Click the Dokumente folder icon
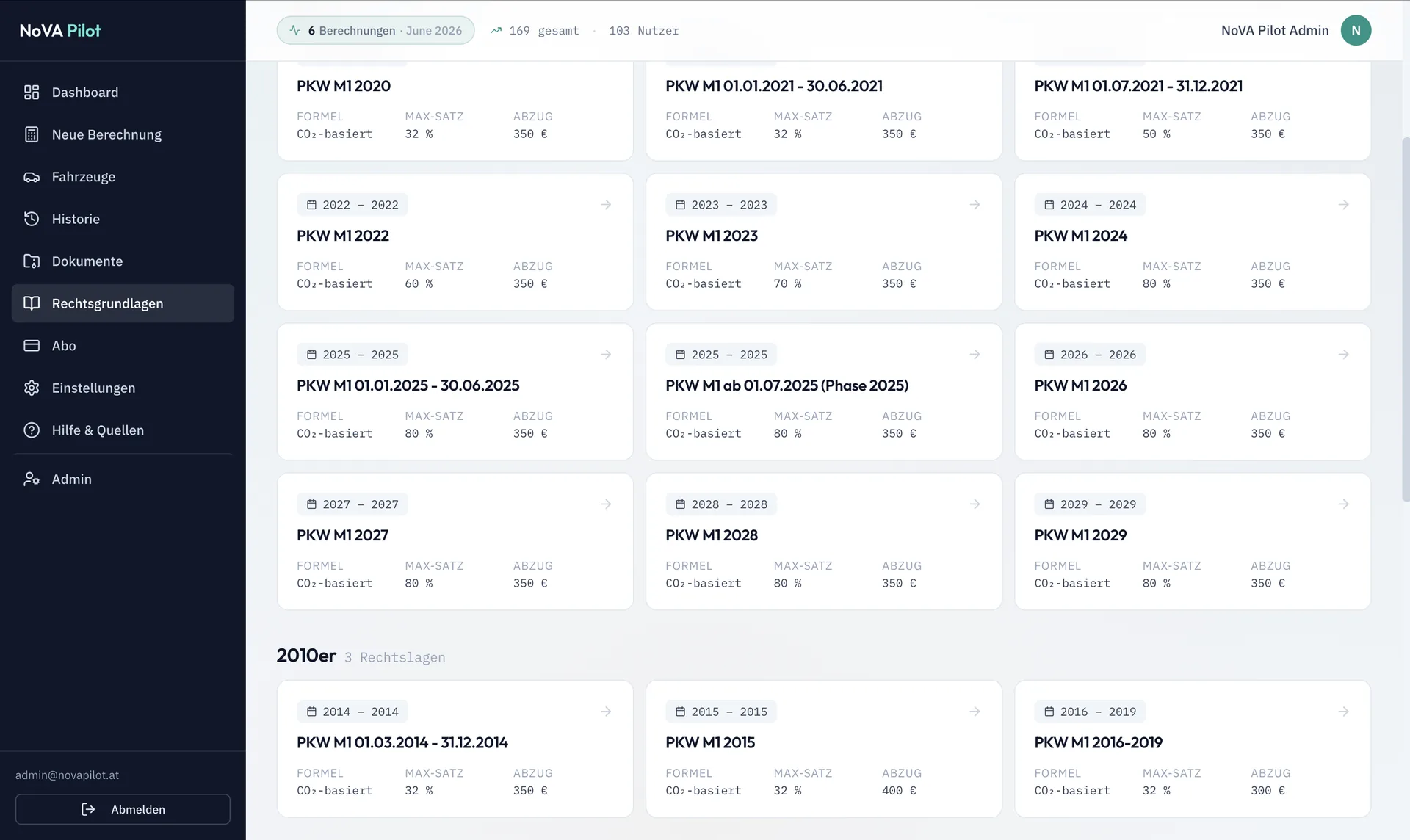The image size is (1410, 840). (x=32, y=261)
